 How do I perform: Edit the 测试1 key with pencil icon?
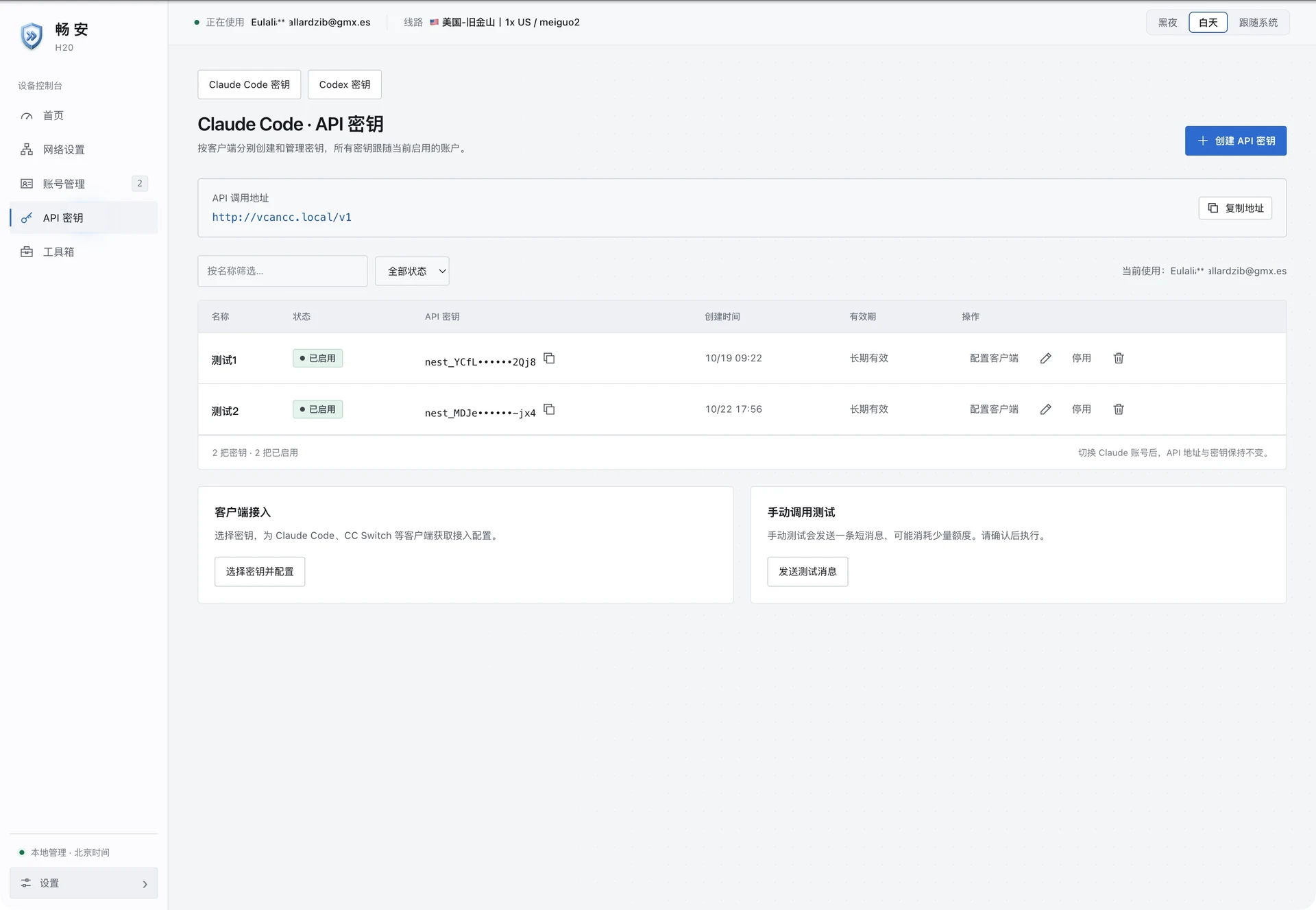(x=1045, y=358)
